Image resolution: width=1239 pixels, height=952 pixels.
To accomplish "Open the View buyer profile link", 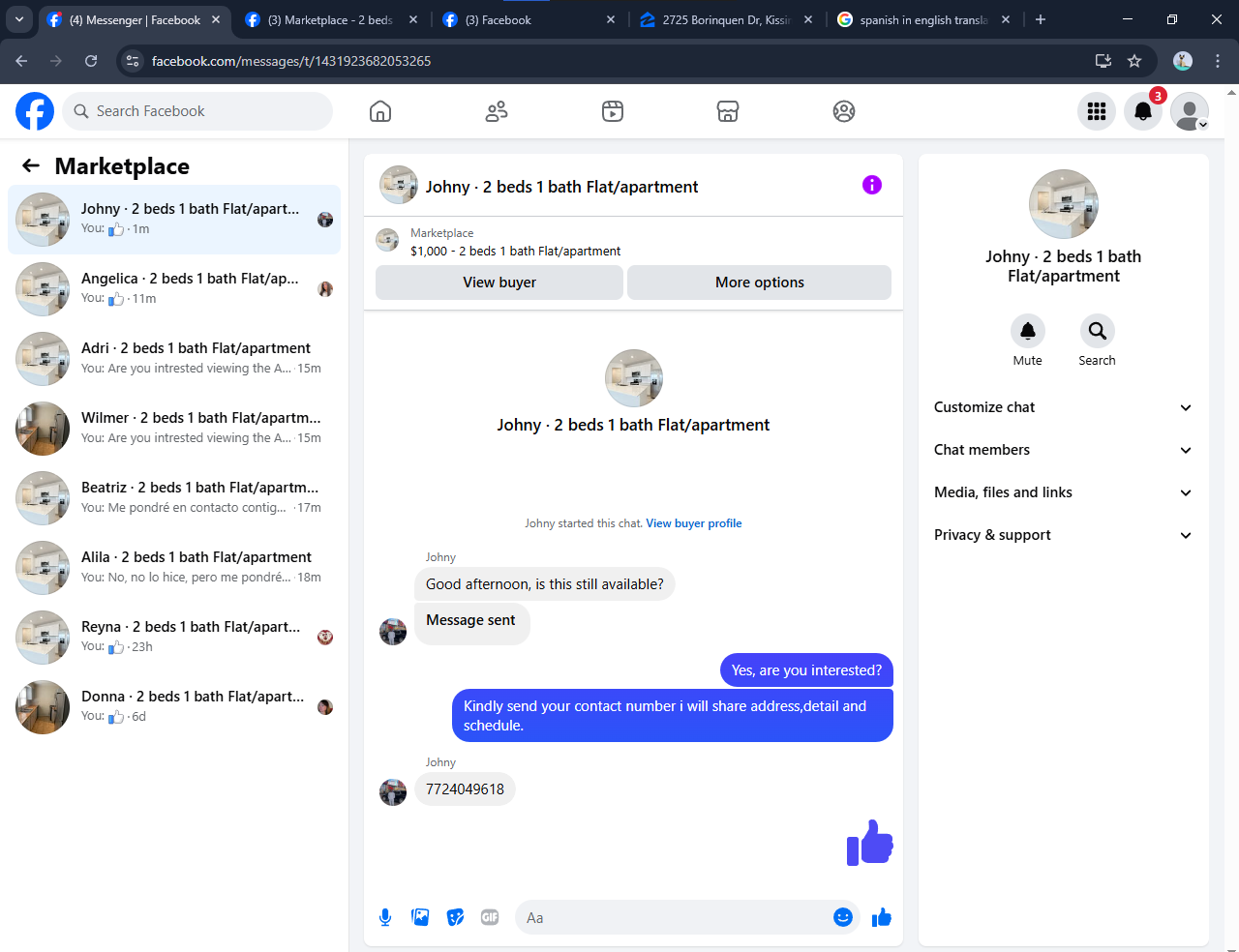I will 694,523.
